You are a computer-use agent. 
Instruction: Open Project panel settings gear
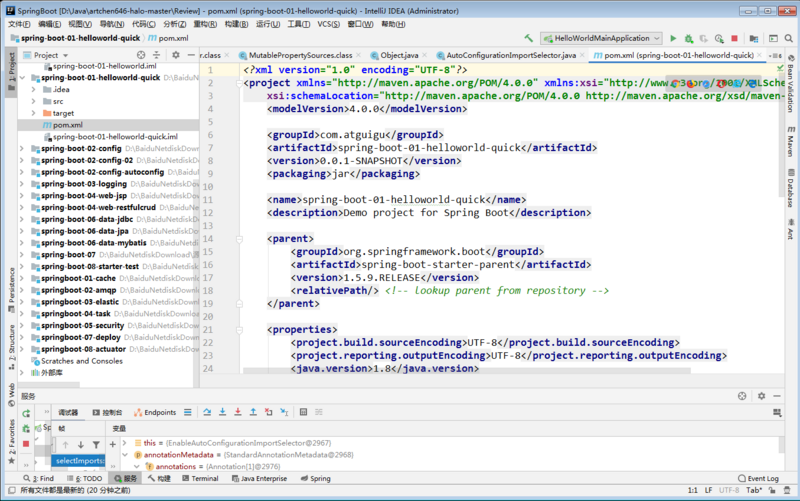tap(176, 55)
